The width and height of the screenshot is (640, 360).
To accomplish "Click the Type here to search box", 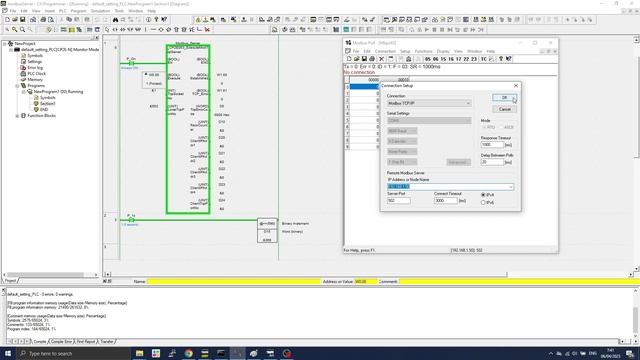I will click(73, 353).
